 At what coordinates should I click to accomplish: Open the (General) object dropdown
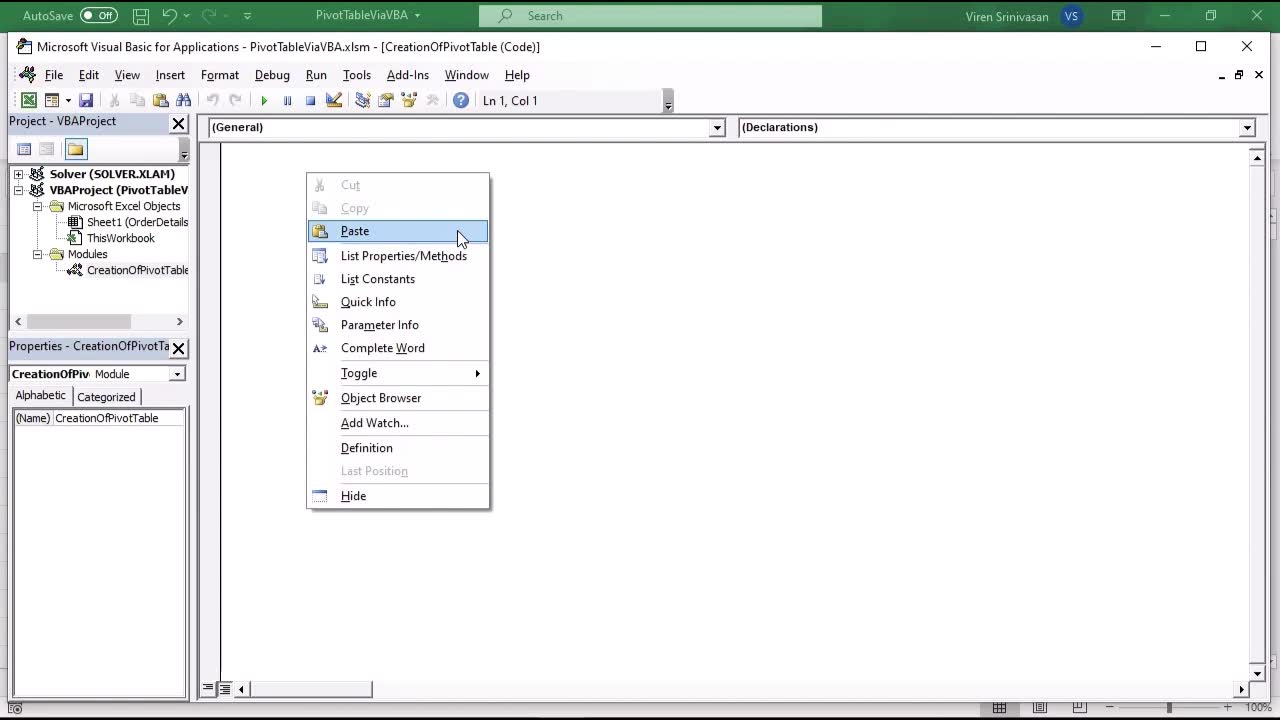pos(717,128)
